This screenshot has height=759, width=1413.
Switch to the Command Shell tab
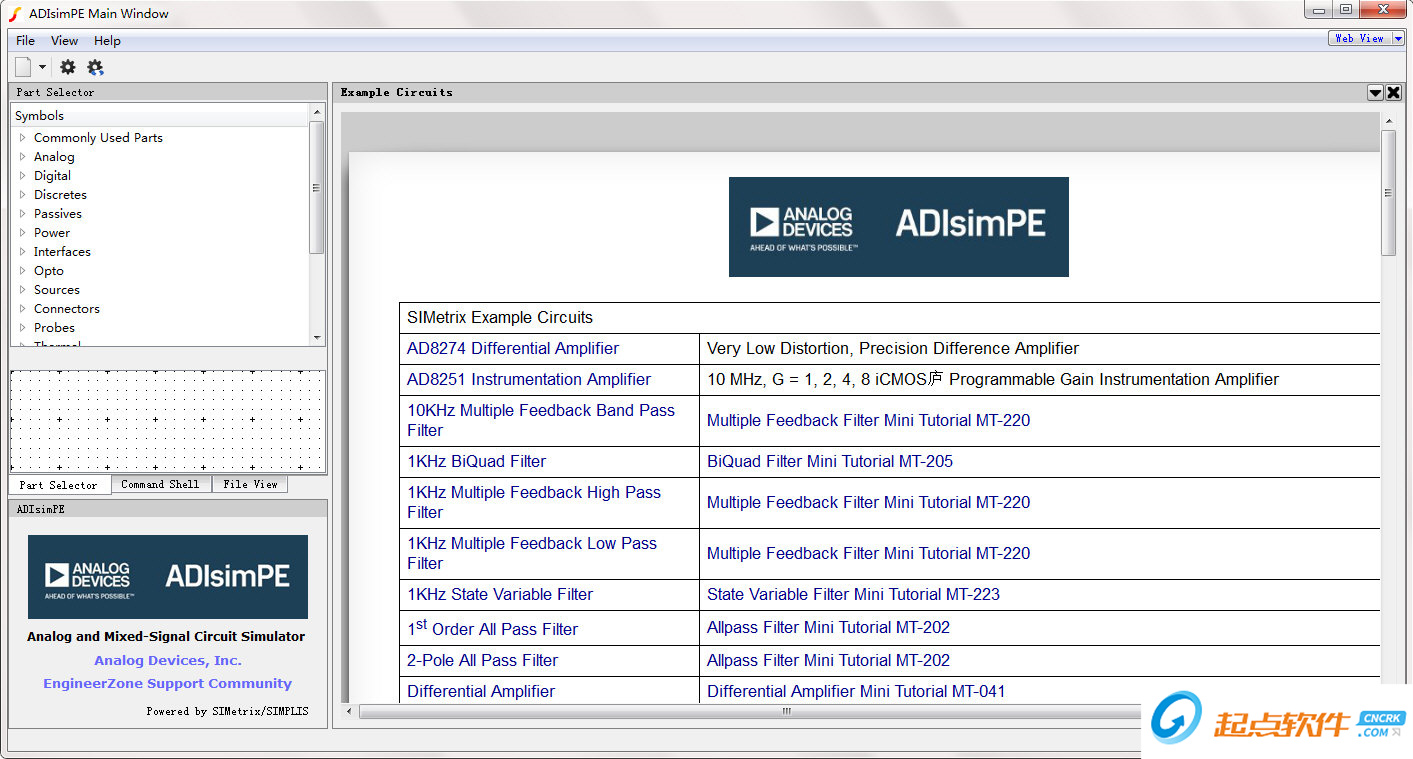(x=160, y=484)
